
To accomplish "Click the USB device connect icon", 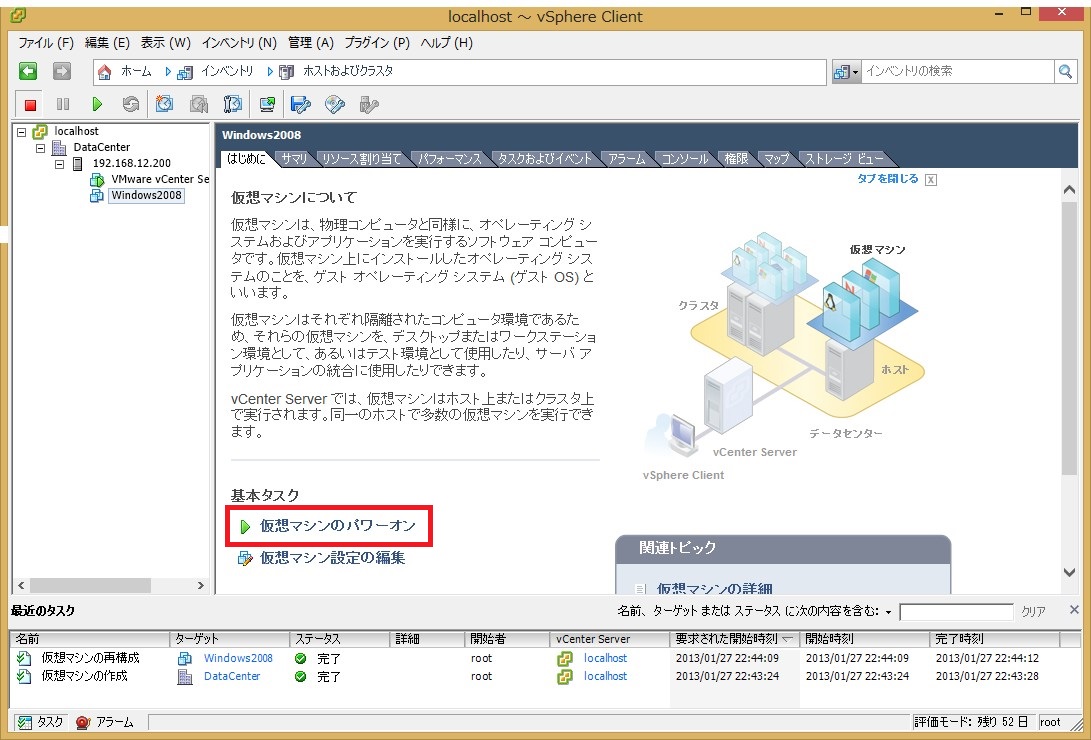I will tap(369, 104).
